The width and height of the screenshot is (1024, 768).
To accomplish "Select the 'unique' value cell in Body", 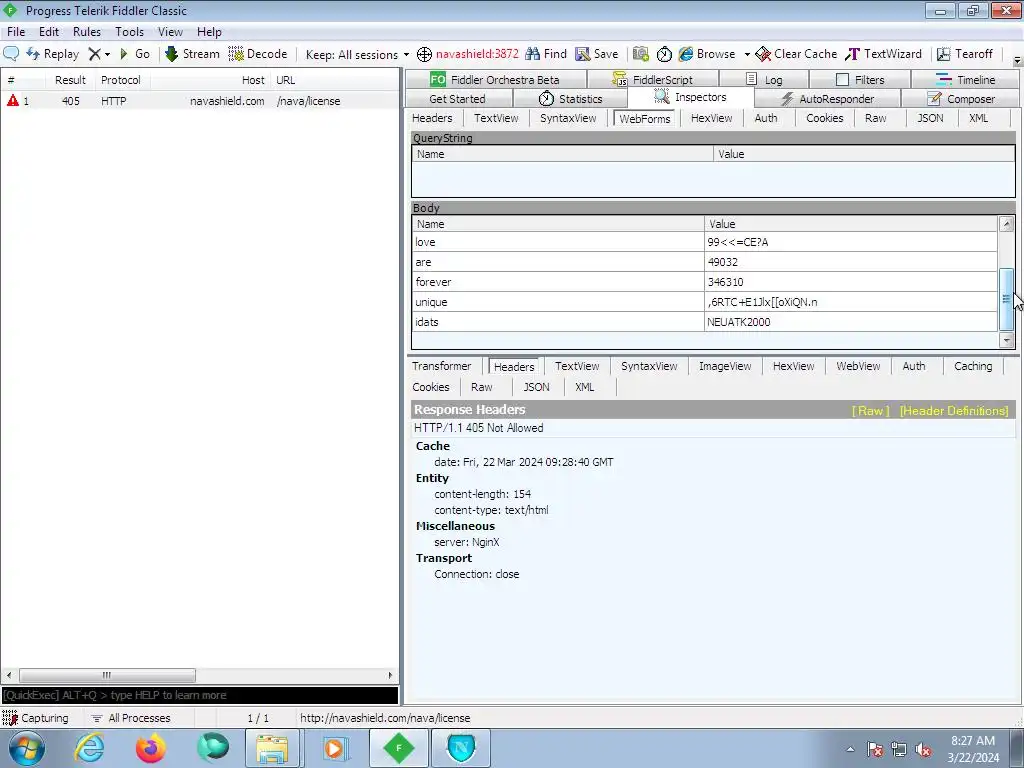I will 851,302.
